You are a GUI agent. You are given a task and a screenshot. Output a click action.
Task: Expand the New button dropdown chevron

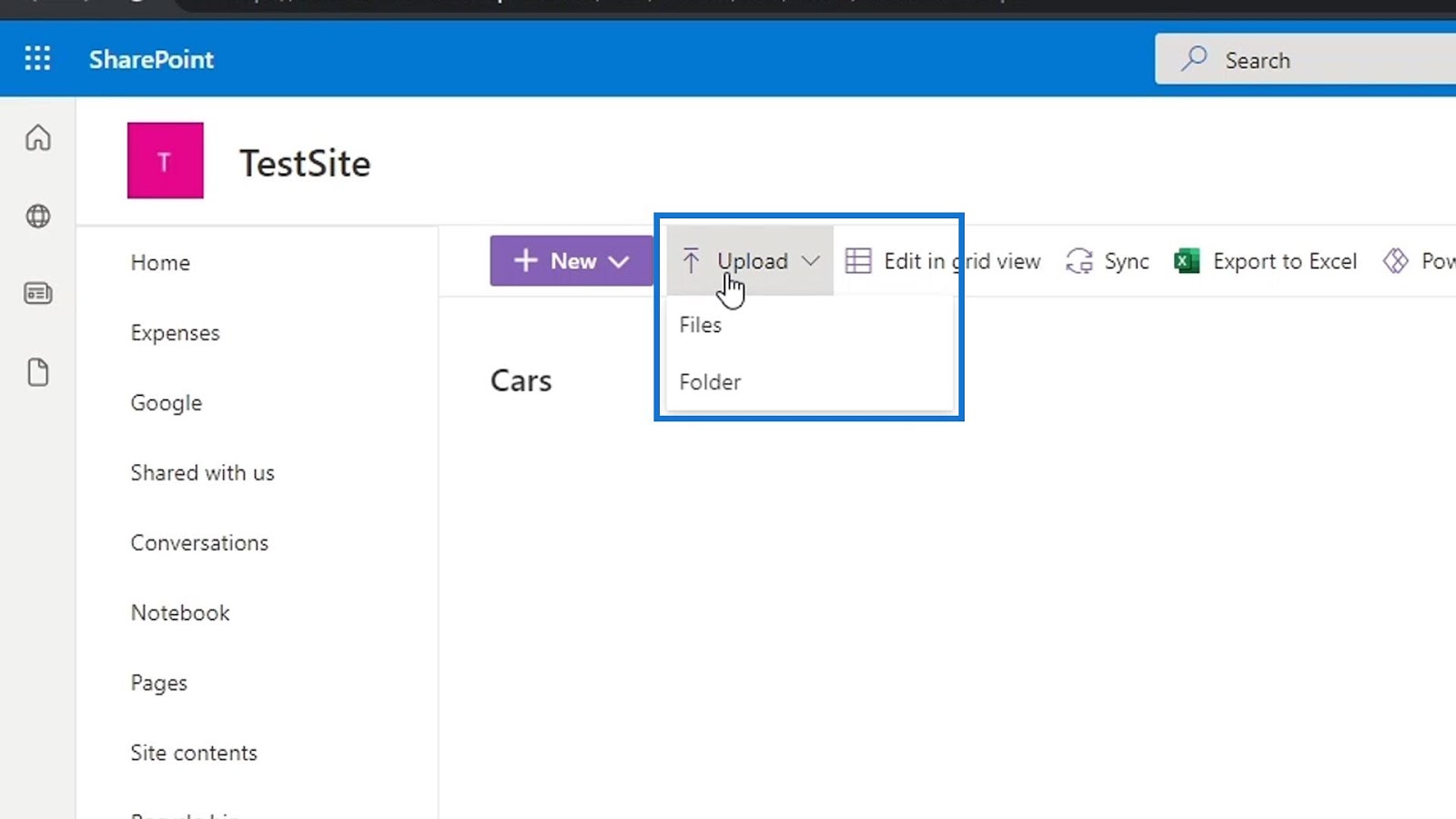(619, 262)
